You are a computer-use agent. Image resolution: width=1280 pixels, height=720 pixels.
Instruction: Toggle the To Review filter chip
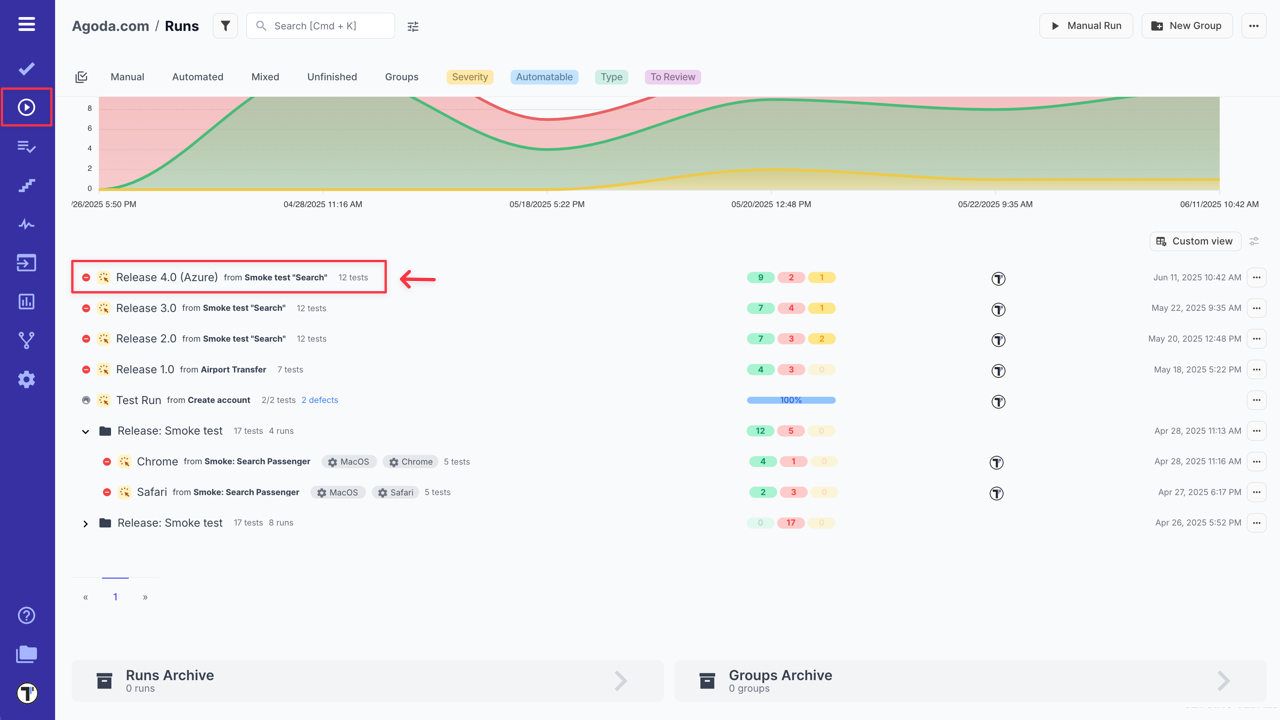click(x=672, y=76)
